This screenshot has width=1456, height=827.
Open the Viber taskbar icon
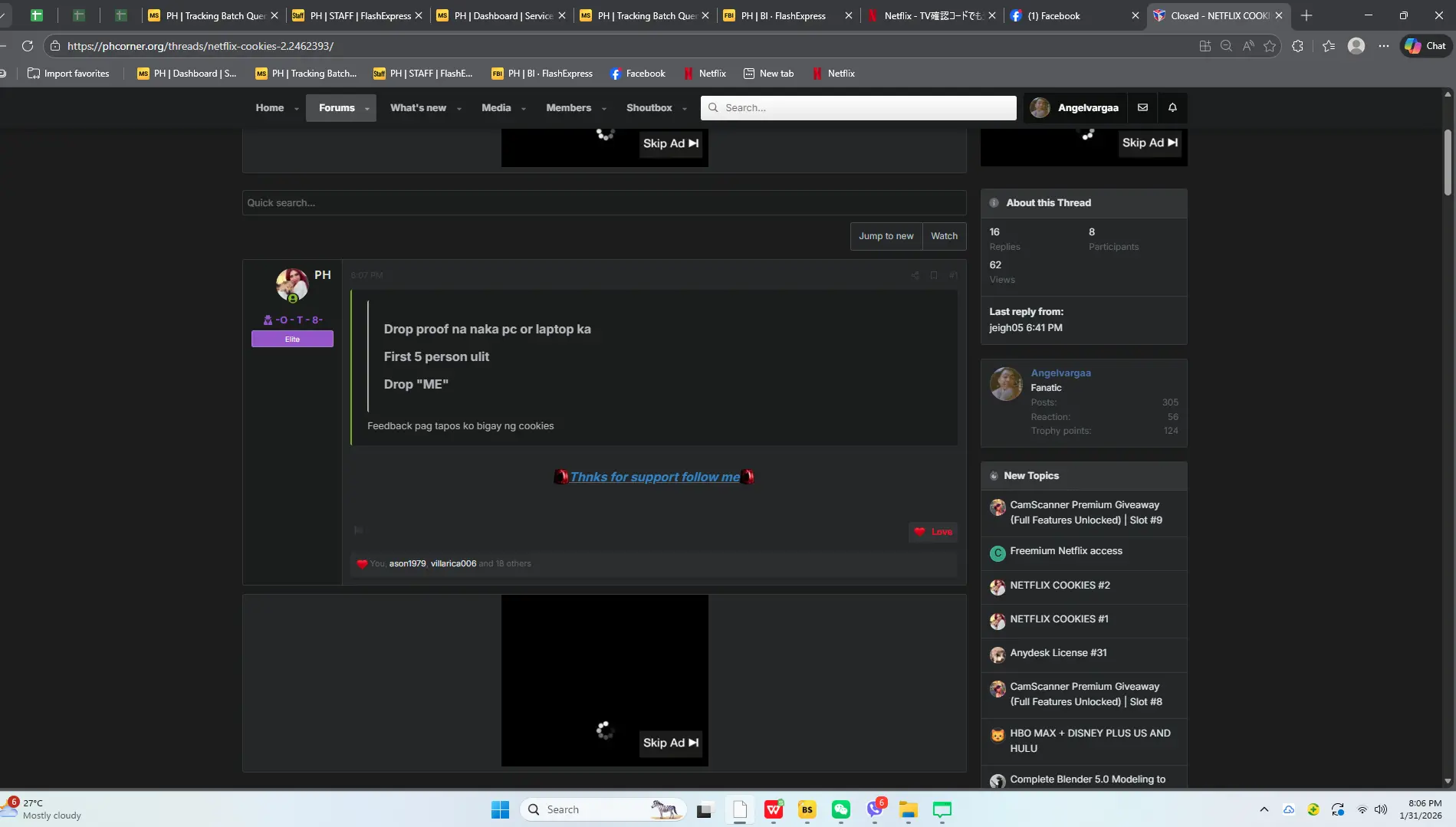tap(875, 809)
